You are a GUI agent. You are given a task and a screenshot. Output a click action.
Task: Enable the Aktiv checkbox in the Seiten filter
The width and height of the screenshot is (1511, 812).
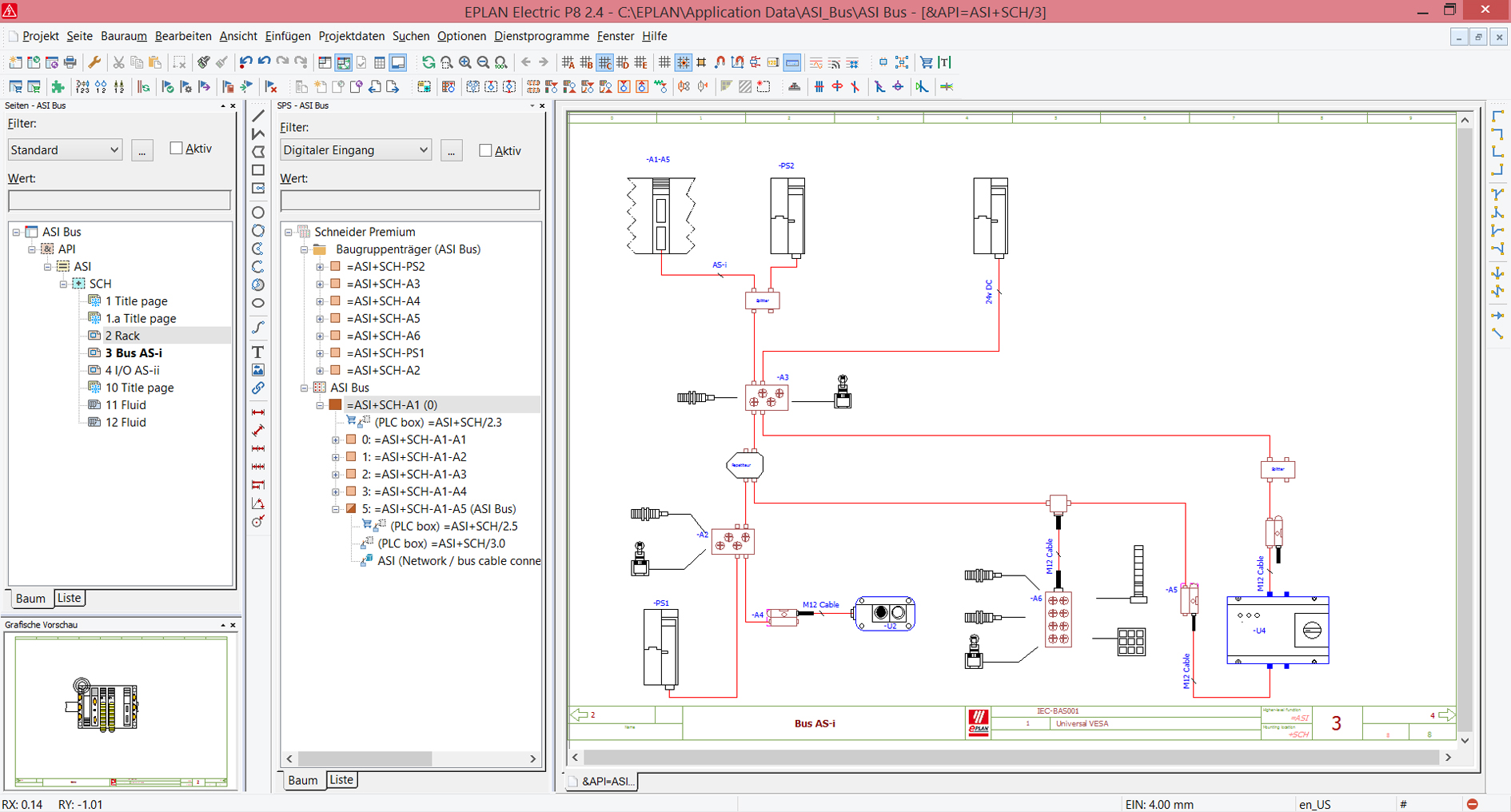(174, 147)
